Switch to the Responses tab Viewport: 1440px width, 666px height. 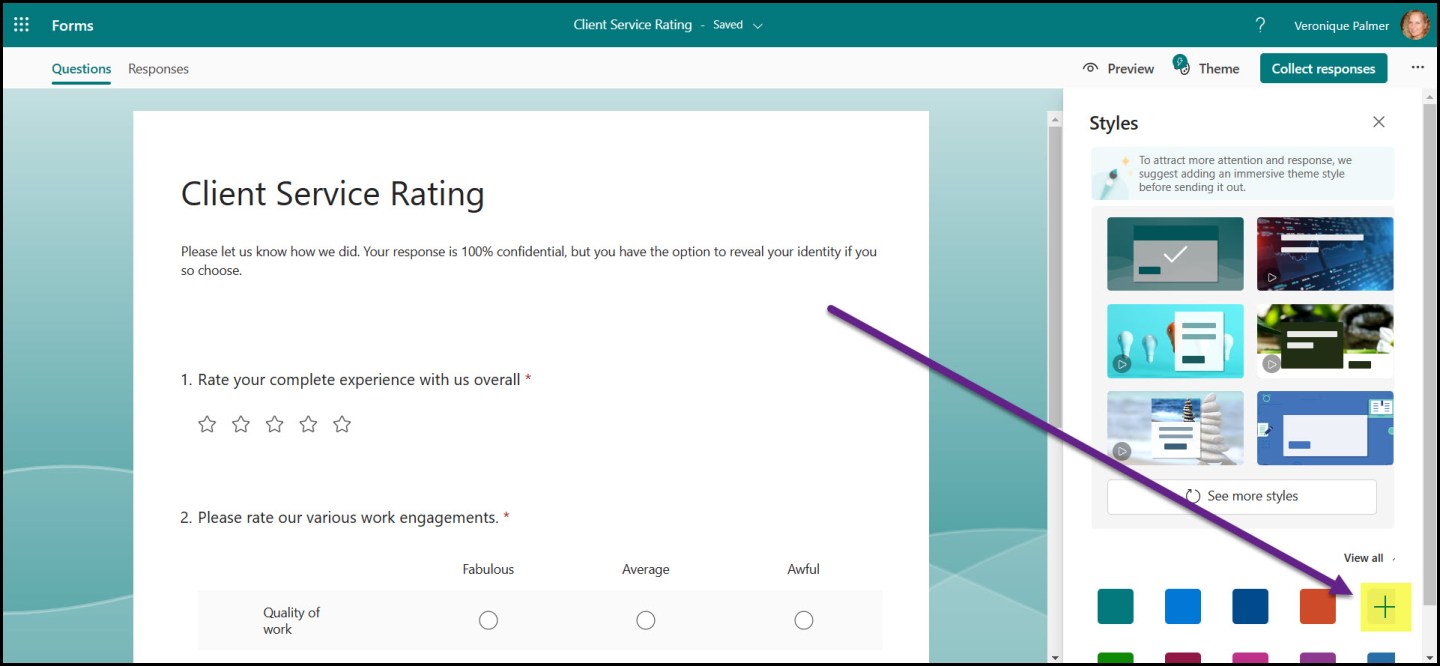tap(157, 68)
